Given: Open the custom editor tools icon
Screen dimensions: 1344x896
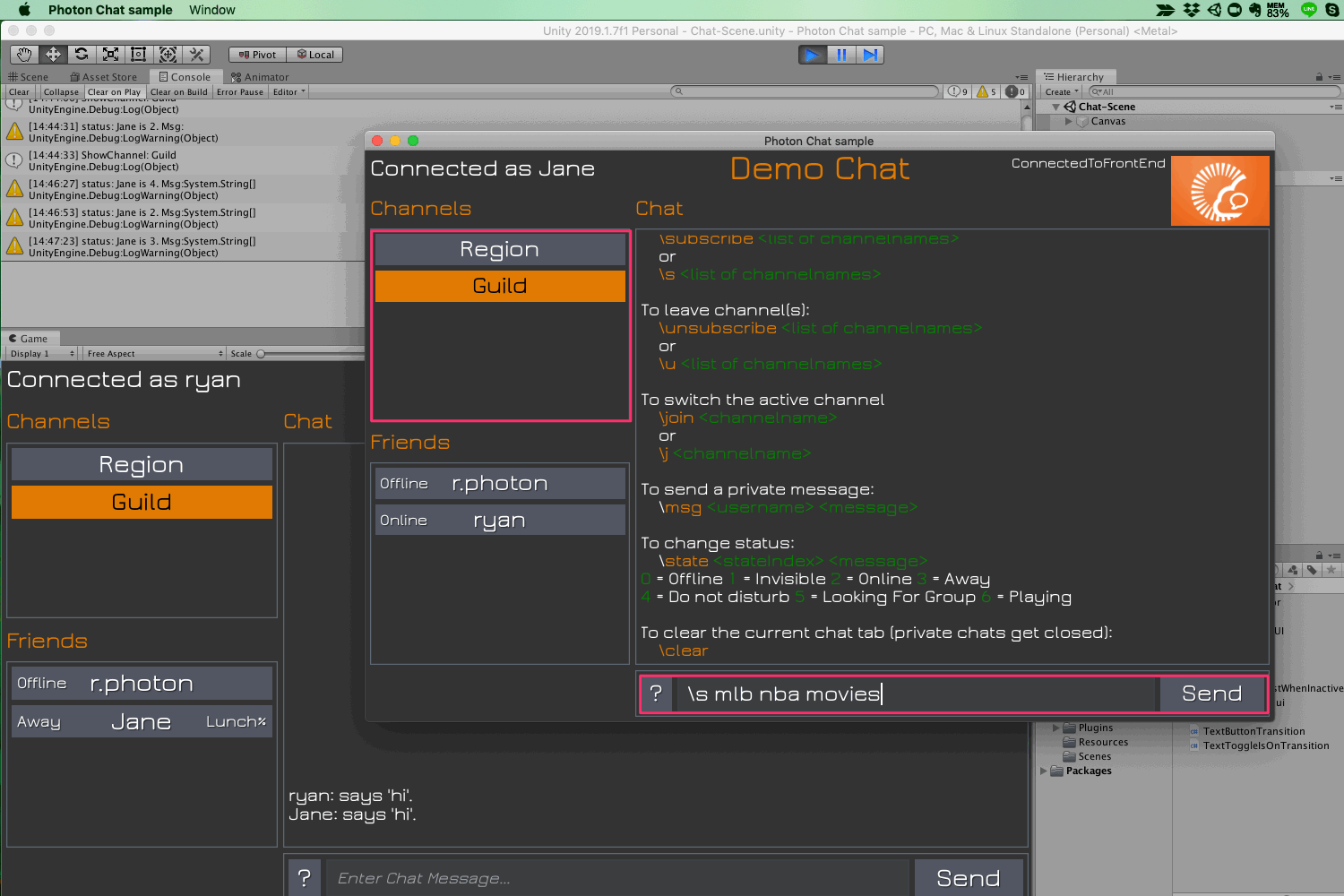Looking at the screenshot, I should 197,55.
